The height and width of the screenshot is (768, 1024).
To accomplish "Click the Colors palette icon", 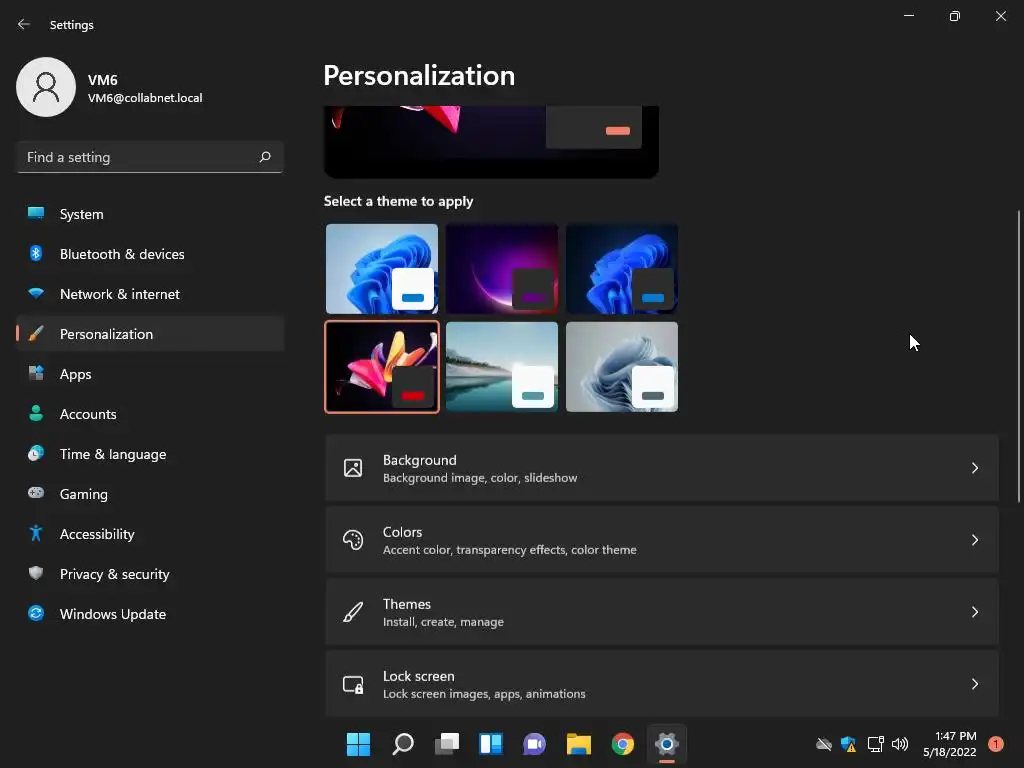I will click(353, 540).
